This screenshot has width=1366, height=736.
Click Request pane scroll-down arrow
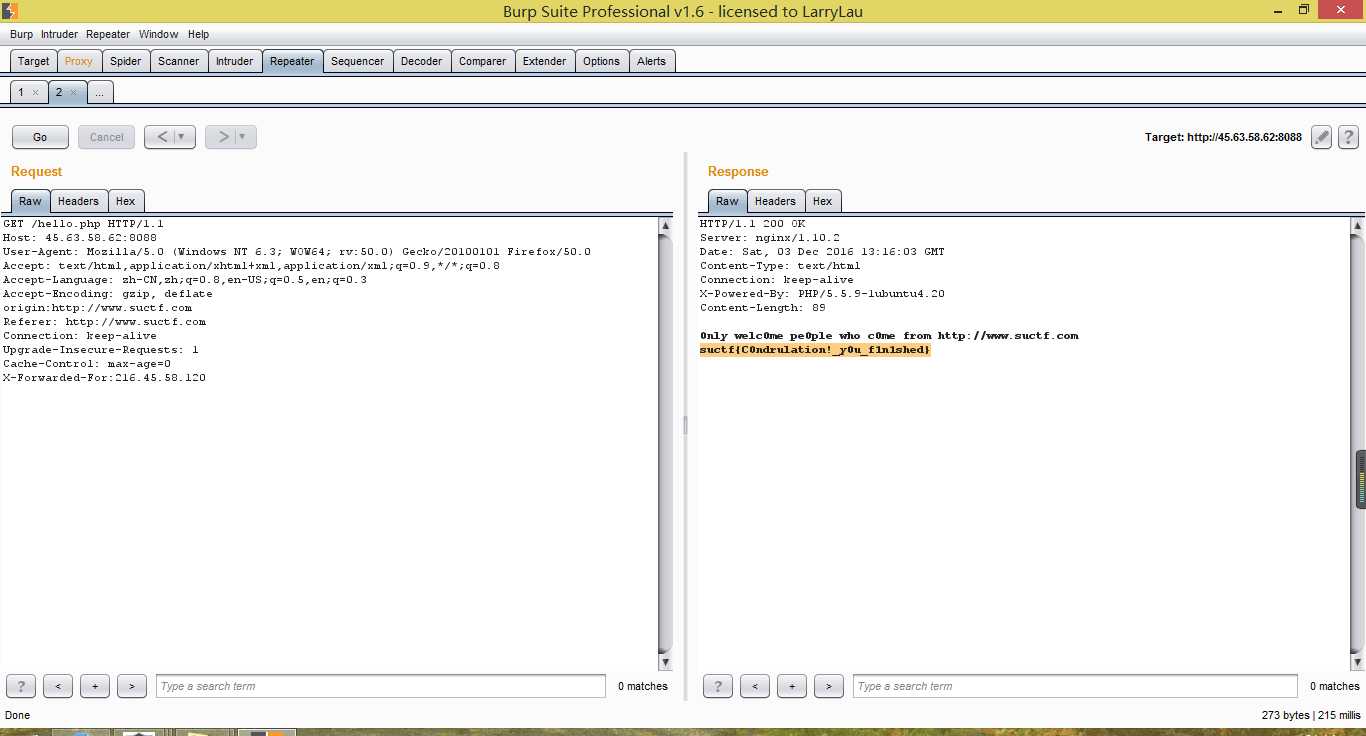[666, 663]
